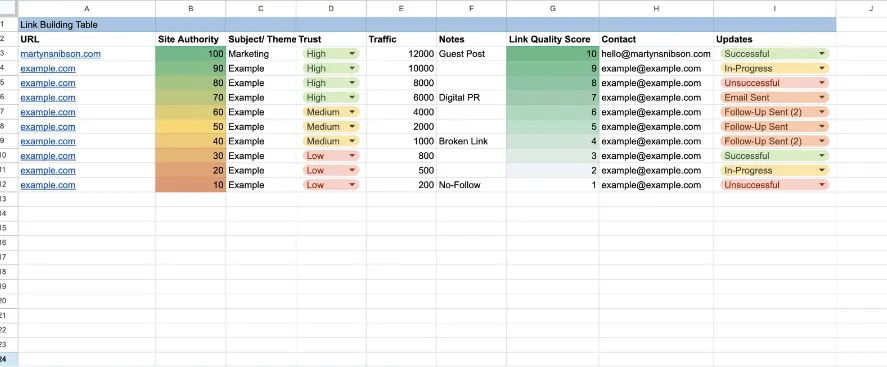Select row 13 header

coord(9,199)
